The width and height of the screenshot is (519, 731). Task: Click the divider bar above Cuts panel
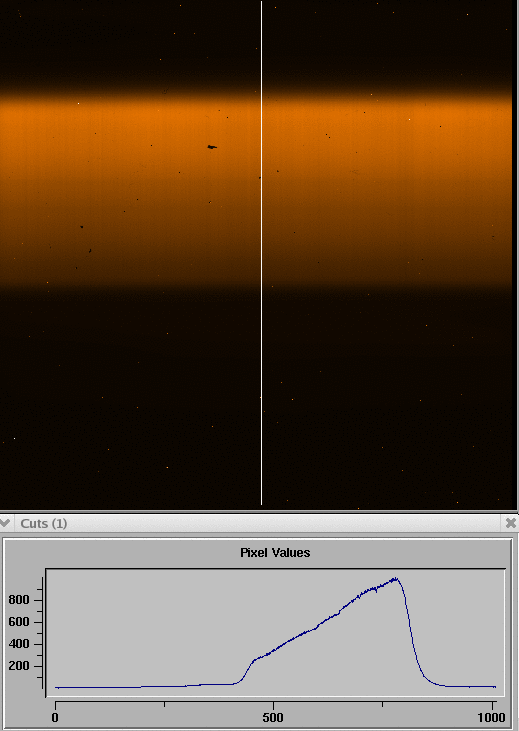pyautogui.click(x=259, y=512)
